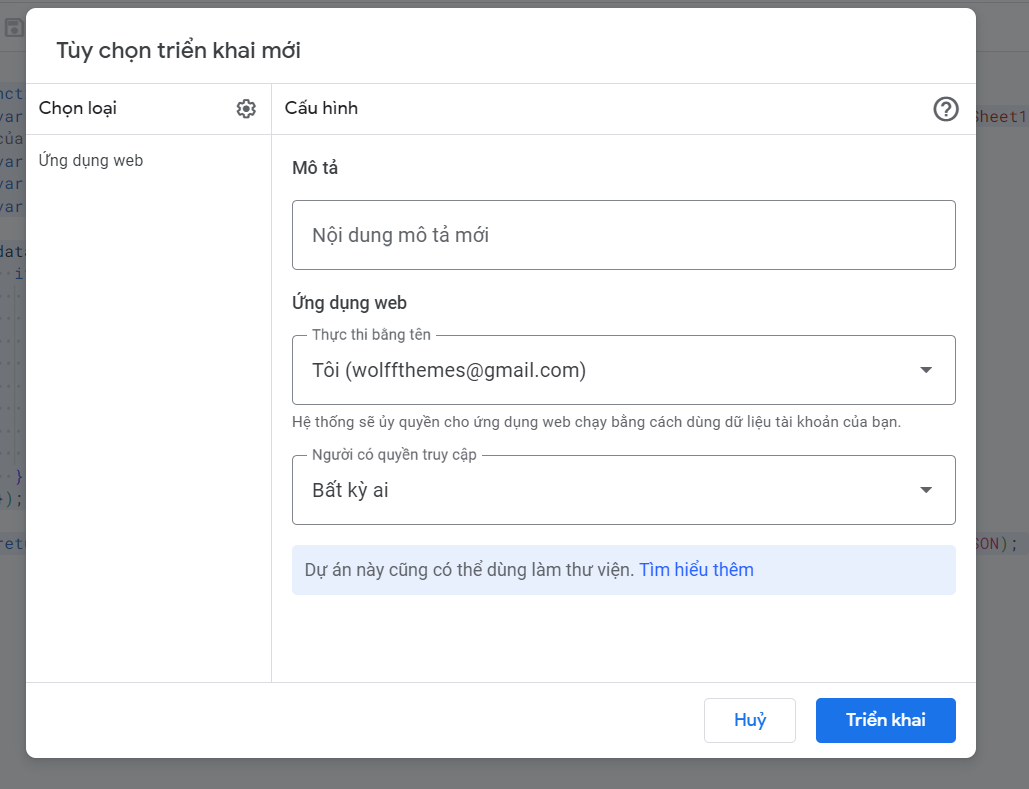This screenshot has height=789, width=1029.
Task: Open the Thực thi bằng tên dropdown
Action: [623, 370]
